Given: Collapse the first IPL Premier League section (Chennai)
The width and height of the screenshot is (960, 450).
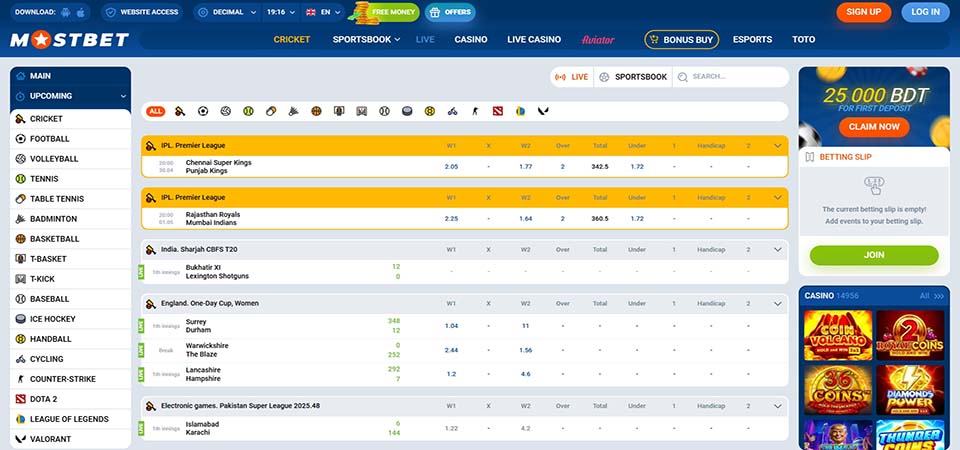Looking at the screenshot, I should tap(778, 146).
